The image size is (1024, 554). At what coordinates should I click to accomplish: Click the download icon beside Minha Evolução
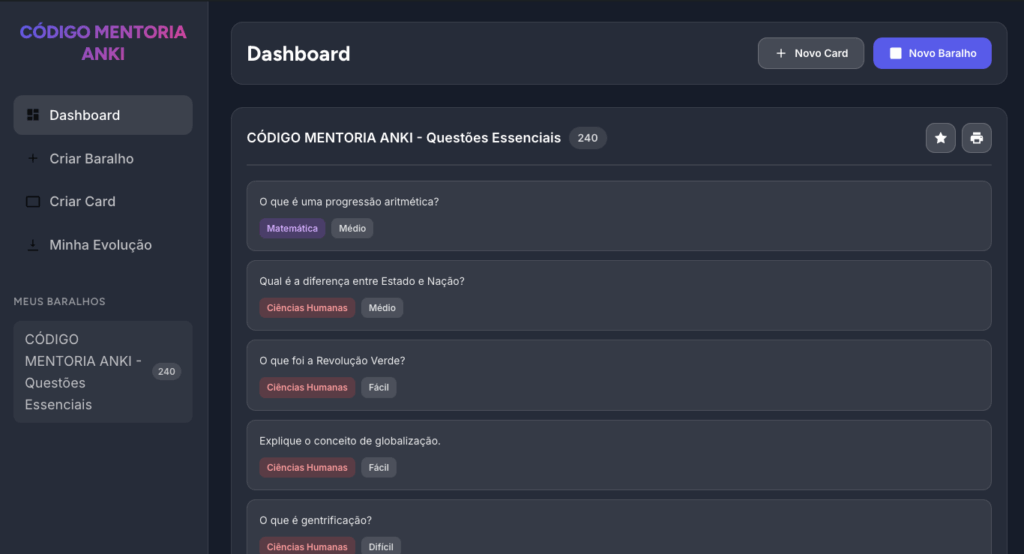tap(33, 245)
